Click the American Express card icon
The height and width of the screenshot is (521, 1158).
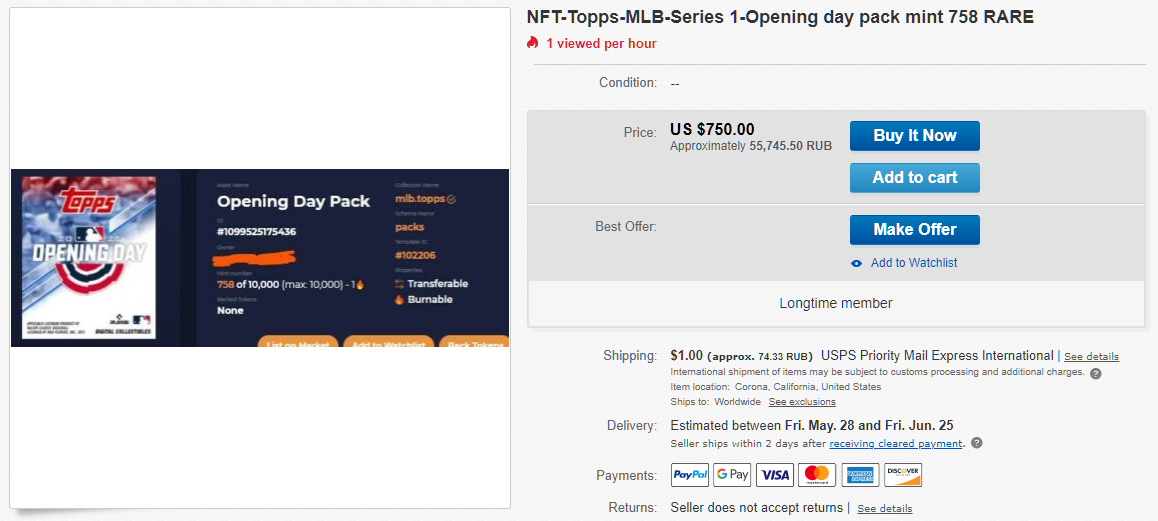(x=860, y=475)
